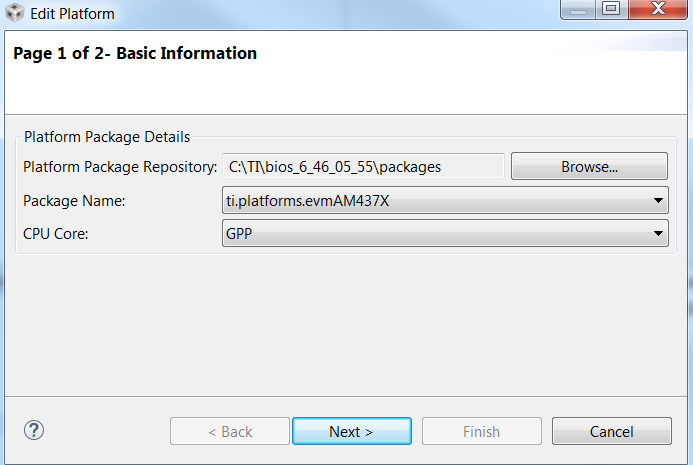693x465 pixels.
Task: Click the help question mark icon
Action: point(34,431)
